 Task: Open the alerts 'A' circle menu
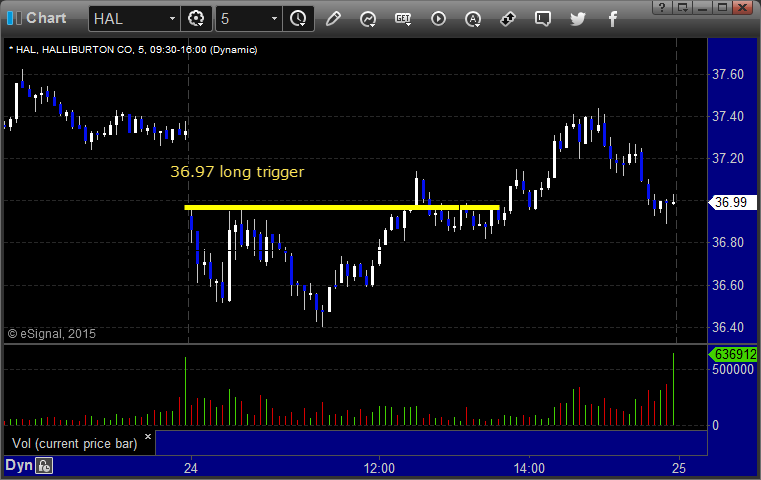(x=473, y=19)
